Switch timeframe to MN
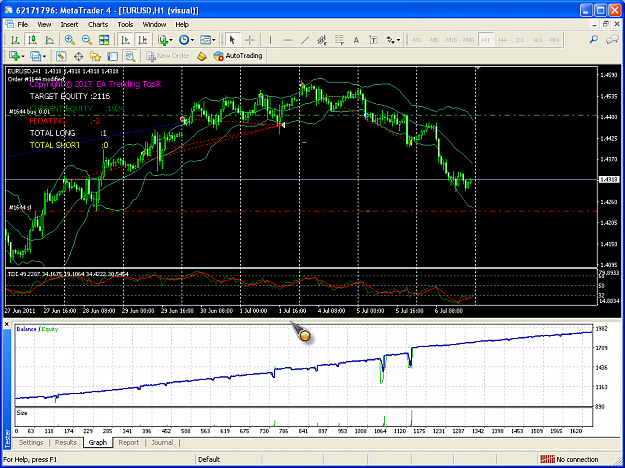 tap(554, 40)
